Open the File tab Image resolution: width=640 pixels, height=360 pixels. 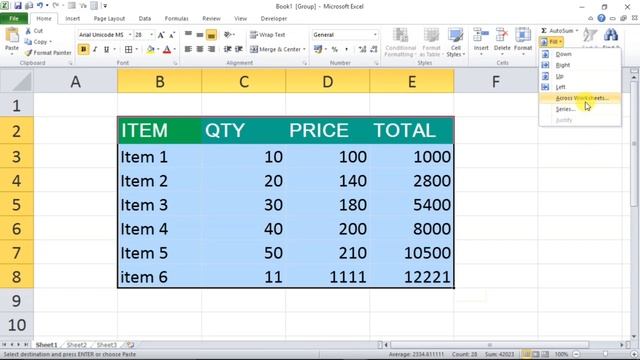click(x=14, y=18)
